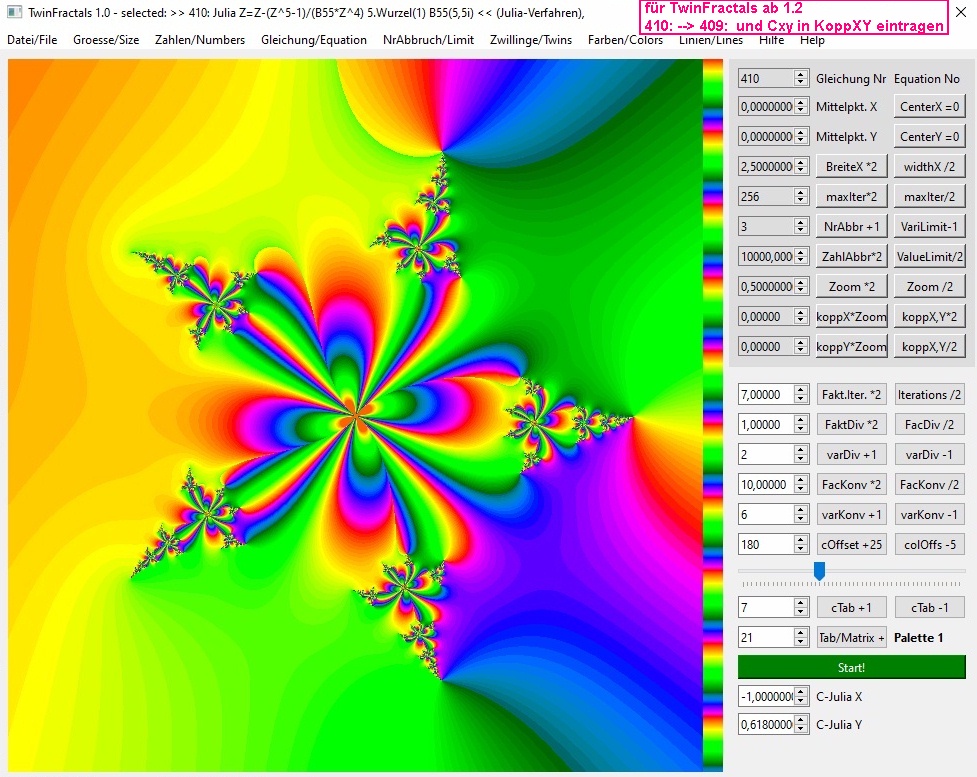Click the color offset slider handle
The image size is (977, 777).
coord(819,571)
